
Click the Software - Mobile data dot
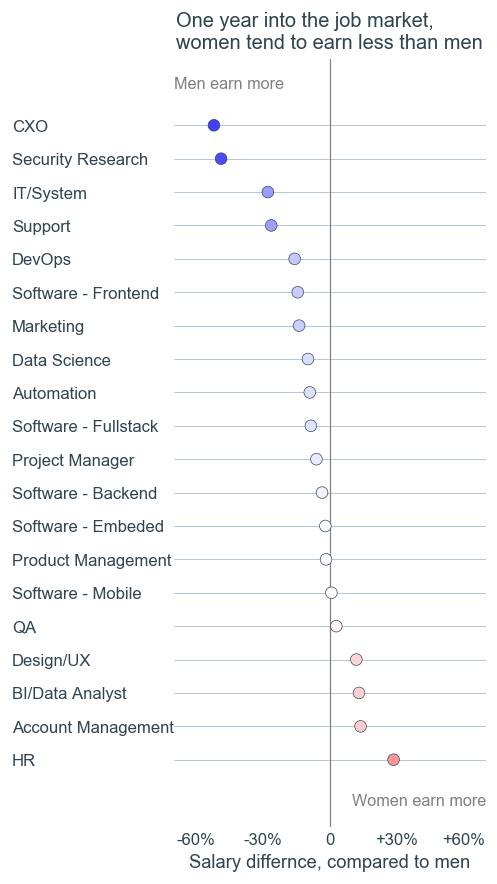click(x=331, y=593)
